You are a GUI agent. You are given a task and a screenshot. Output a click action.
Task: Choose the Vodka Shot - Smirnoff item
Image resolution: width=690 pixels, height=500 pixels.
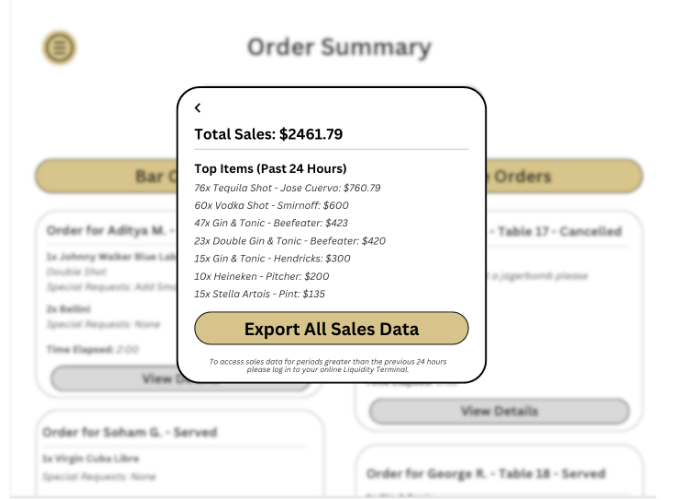pyautogui.click(x=271, y=205)
